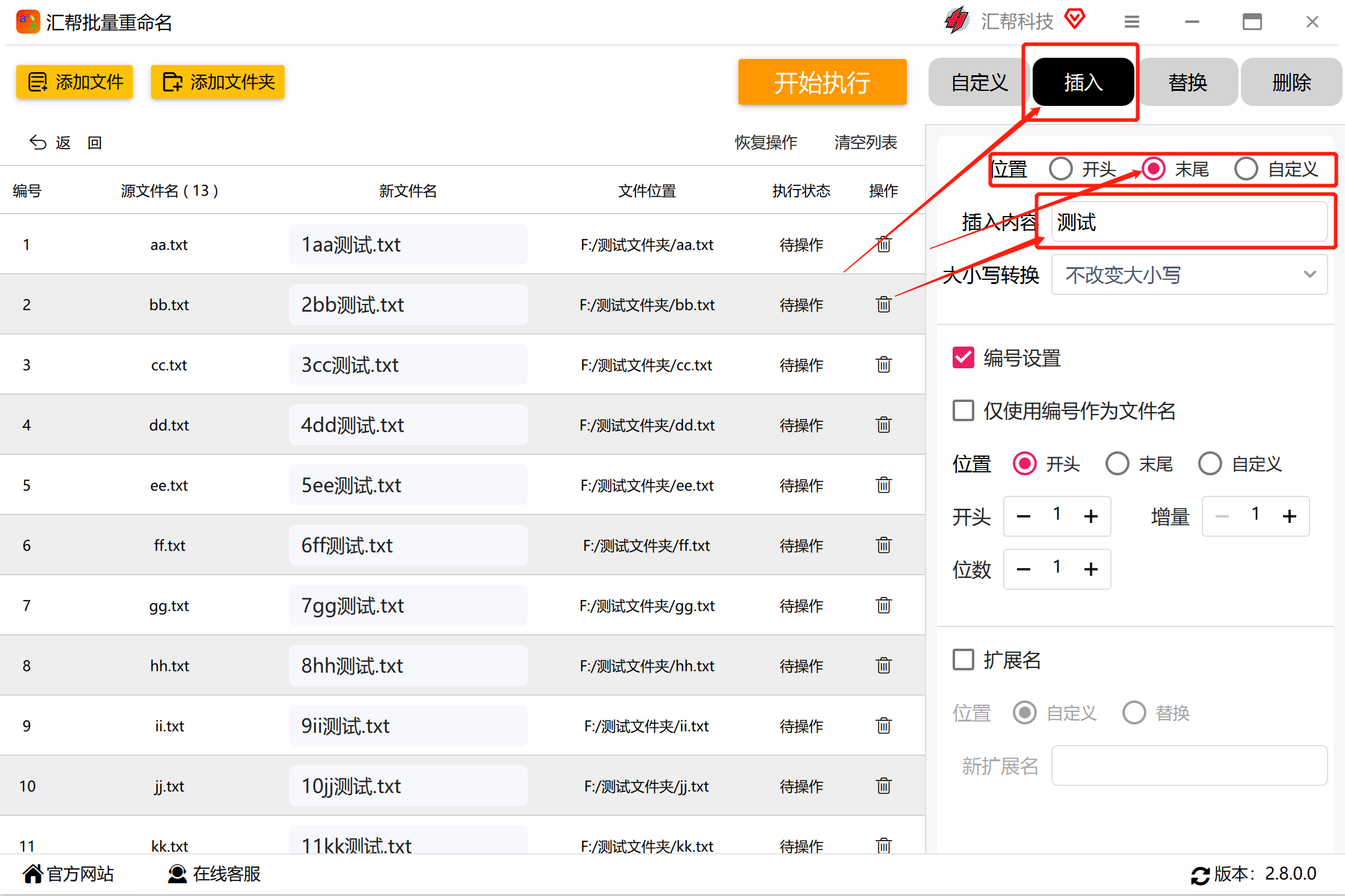
Task: Open the 大小写转换 dropdown
Action: (1189, 274)
